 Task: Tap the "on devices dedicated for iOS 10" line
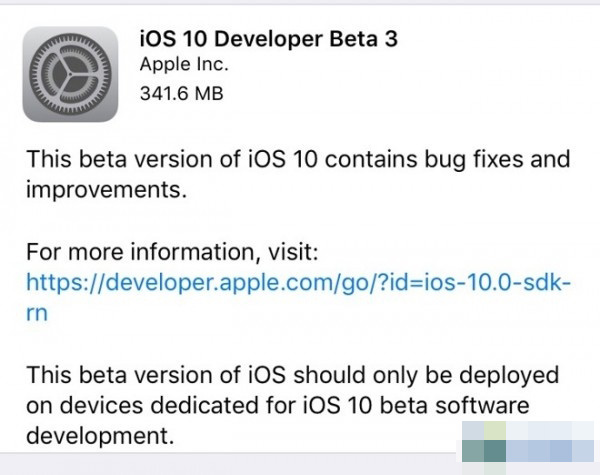pos(199,405)
